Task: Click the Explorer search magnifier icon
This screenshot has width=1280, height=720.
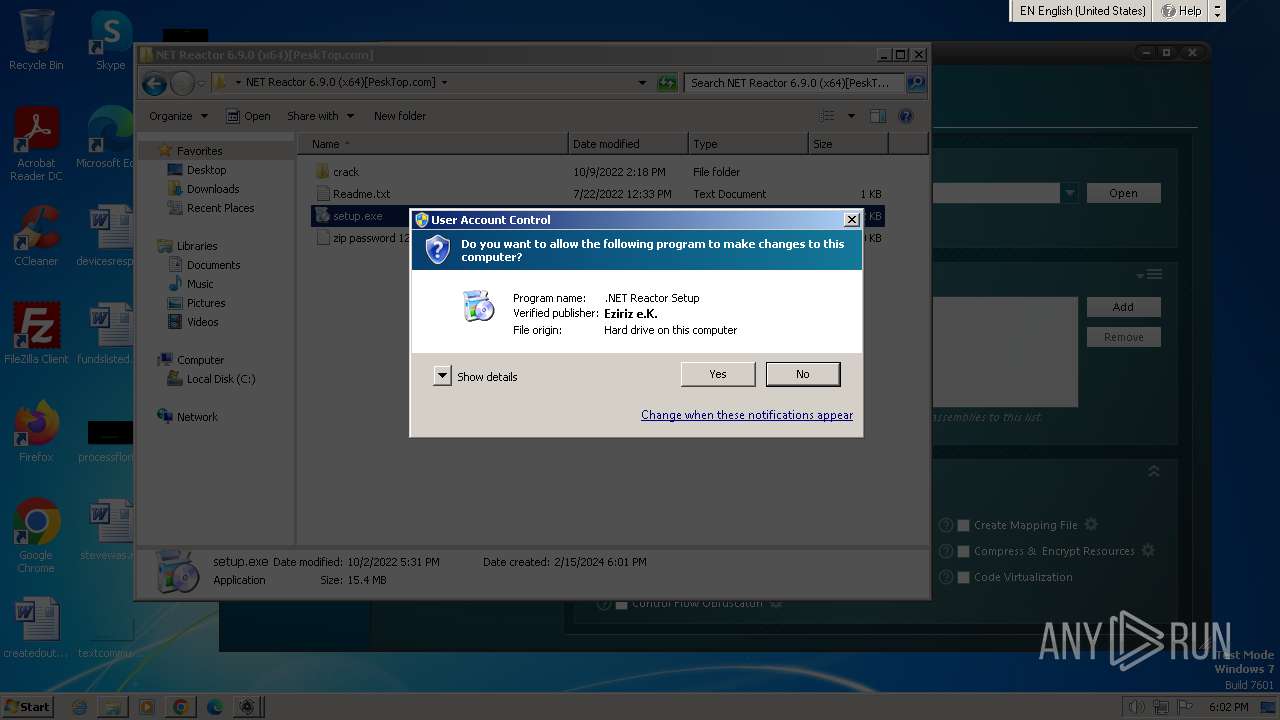Action: pyautogui.click(x=915, y=83)
